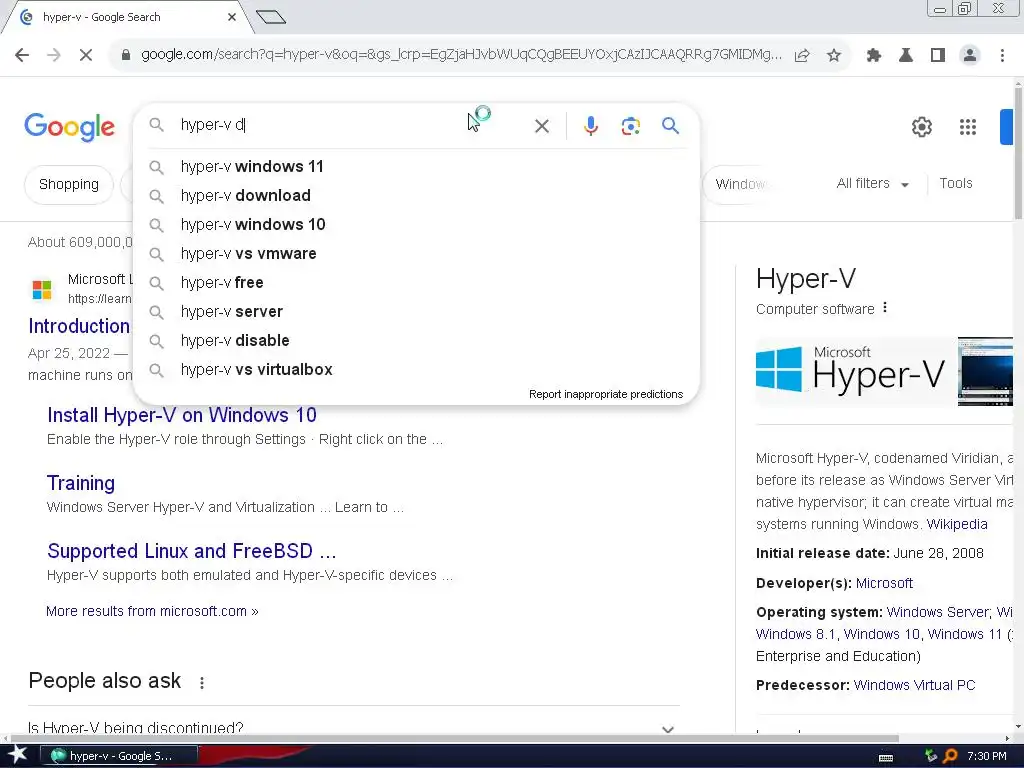This screenshot has width=1024, height=768.
Task: Click 'Report inappropriate predictions' link
Action: coord(605,394)
